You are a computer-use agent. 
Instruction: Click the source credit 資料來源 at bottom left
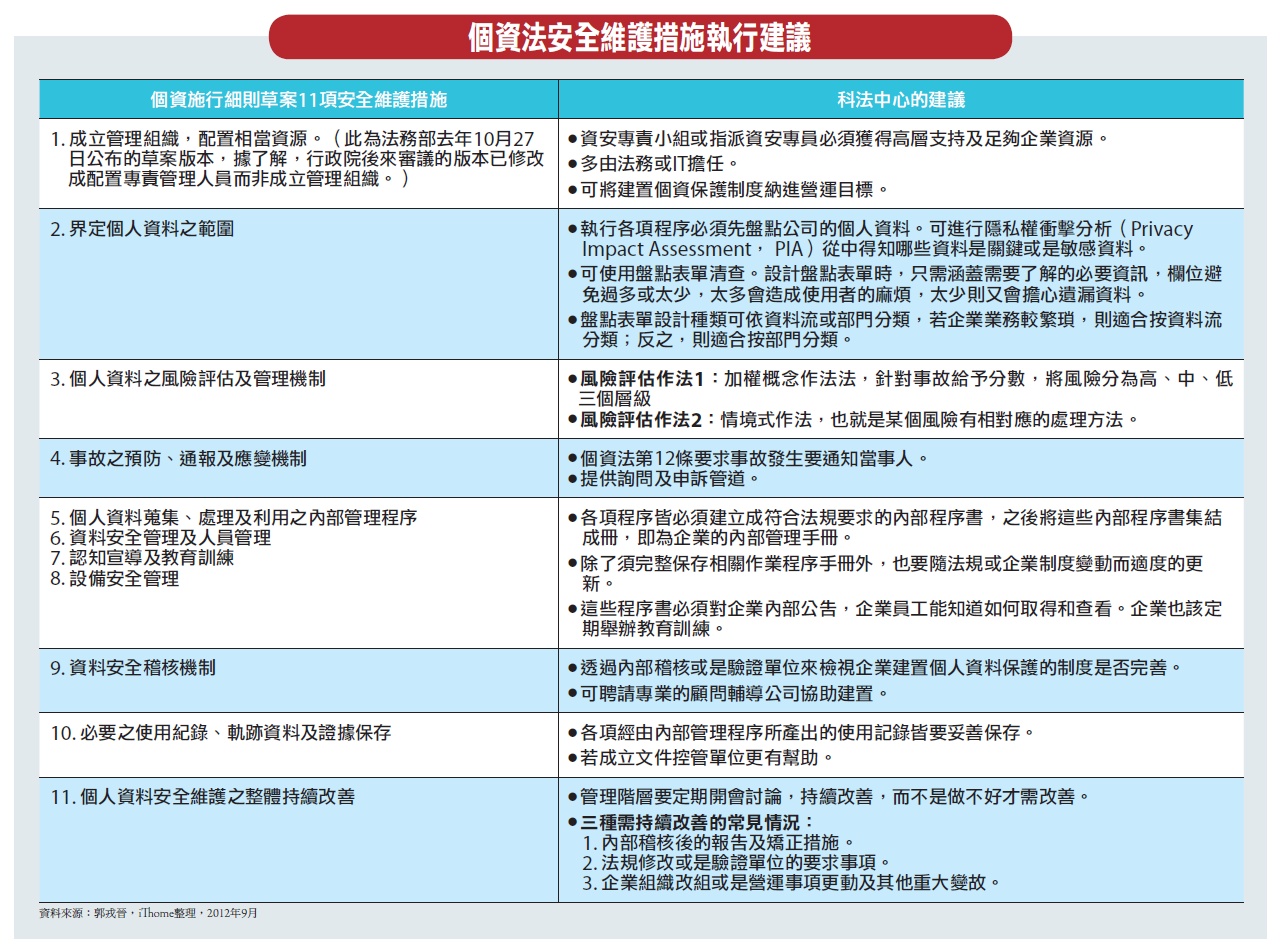click(x=147, y=913)
